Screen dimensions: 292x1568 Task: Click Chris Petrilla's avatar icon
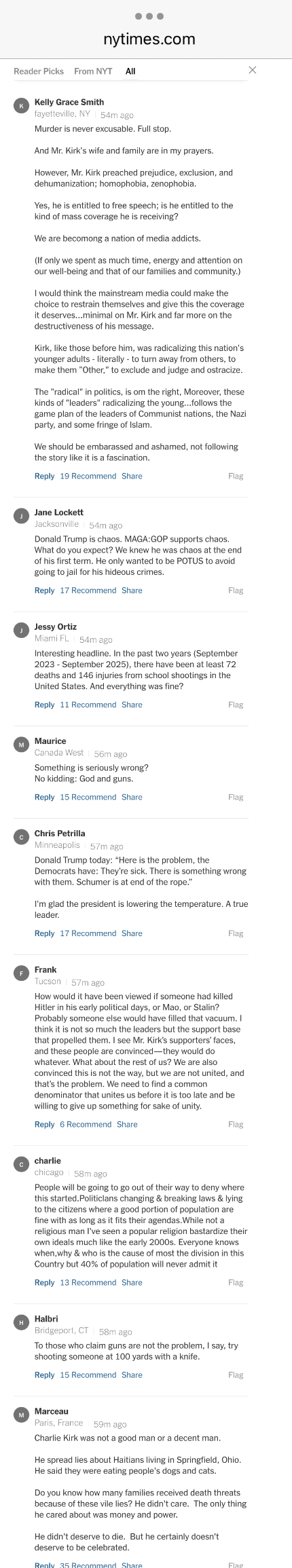pos(21,837)
